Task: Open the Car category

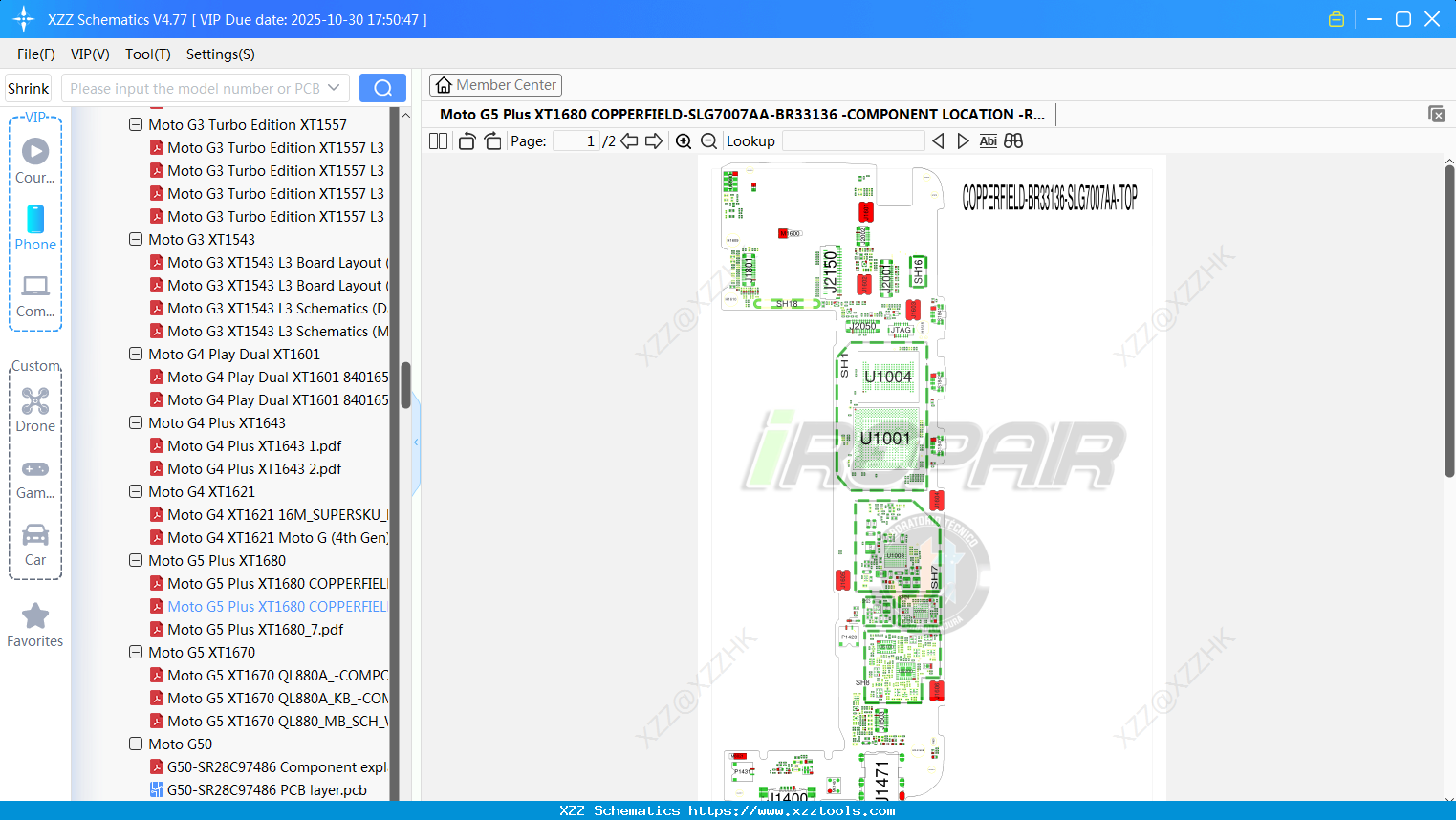Action: coord(35,545)
